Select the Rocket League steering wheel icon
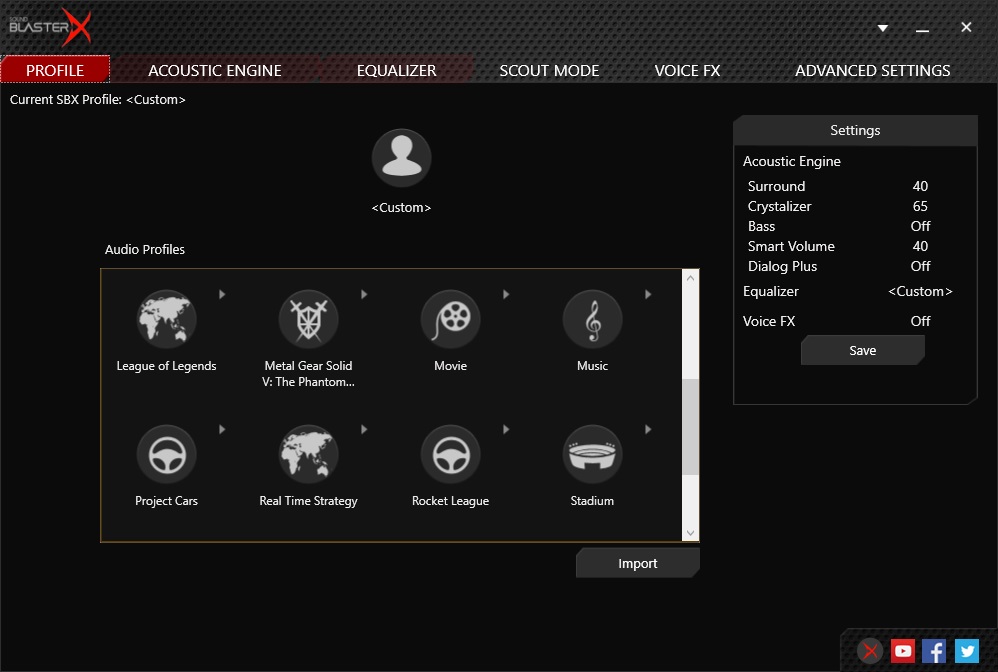Screen dimensions: 998x672 pos(451,454)
